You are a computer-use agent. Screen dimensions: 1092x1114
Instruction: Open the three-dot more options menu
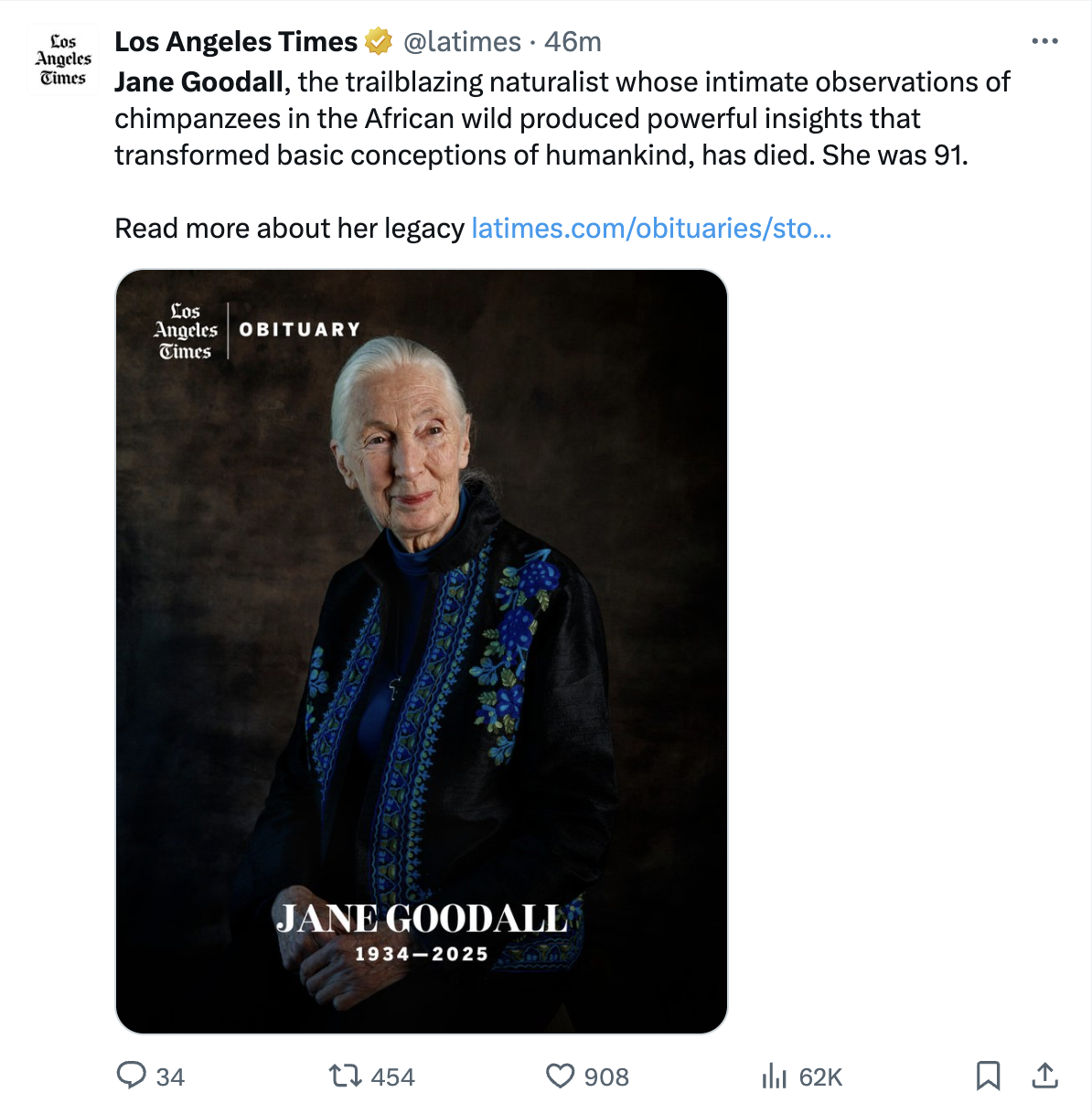(x=1044, y=41)
